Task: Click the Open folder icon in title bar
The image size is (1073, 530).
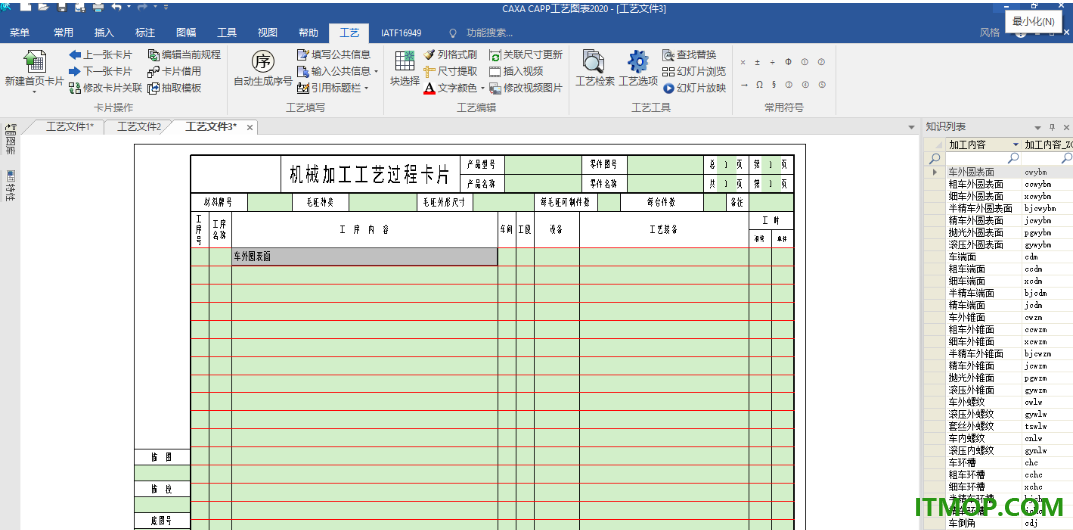Action: (43, 8)
